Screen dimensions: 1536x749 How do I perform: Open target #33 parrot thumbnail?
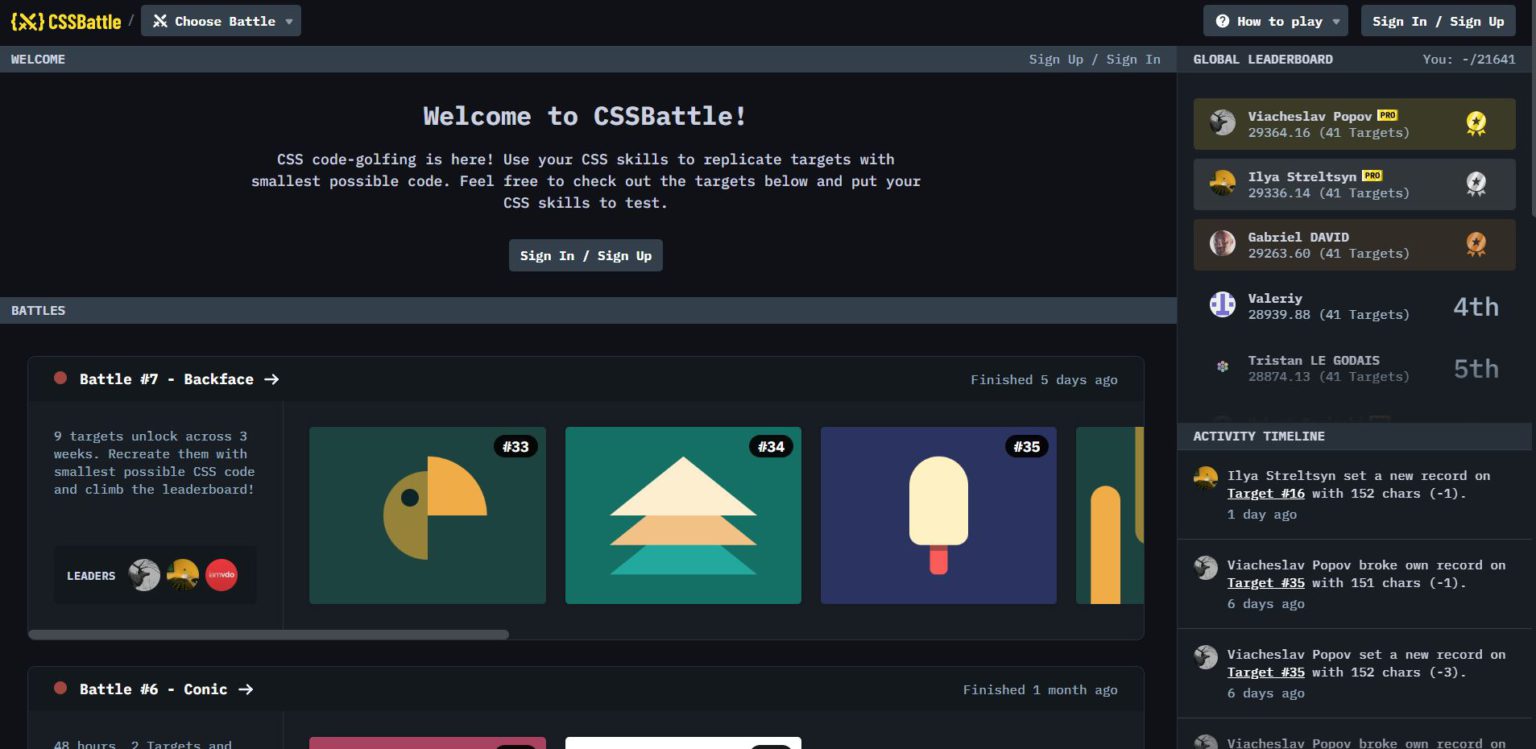pyautogui.click(x=427, y=515)
